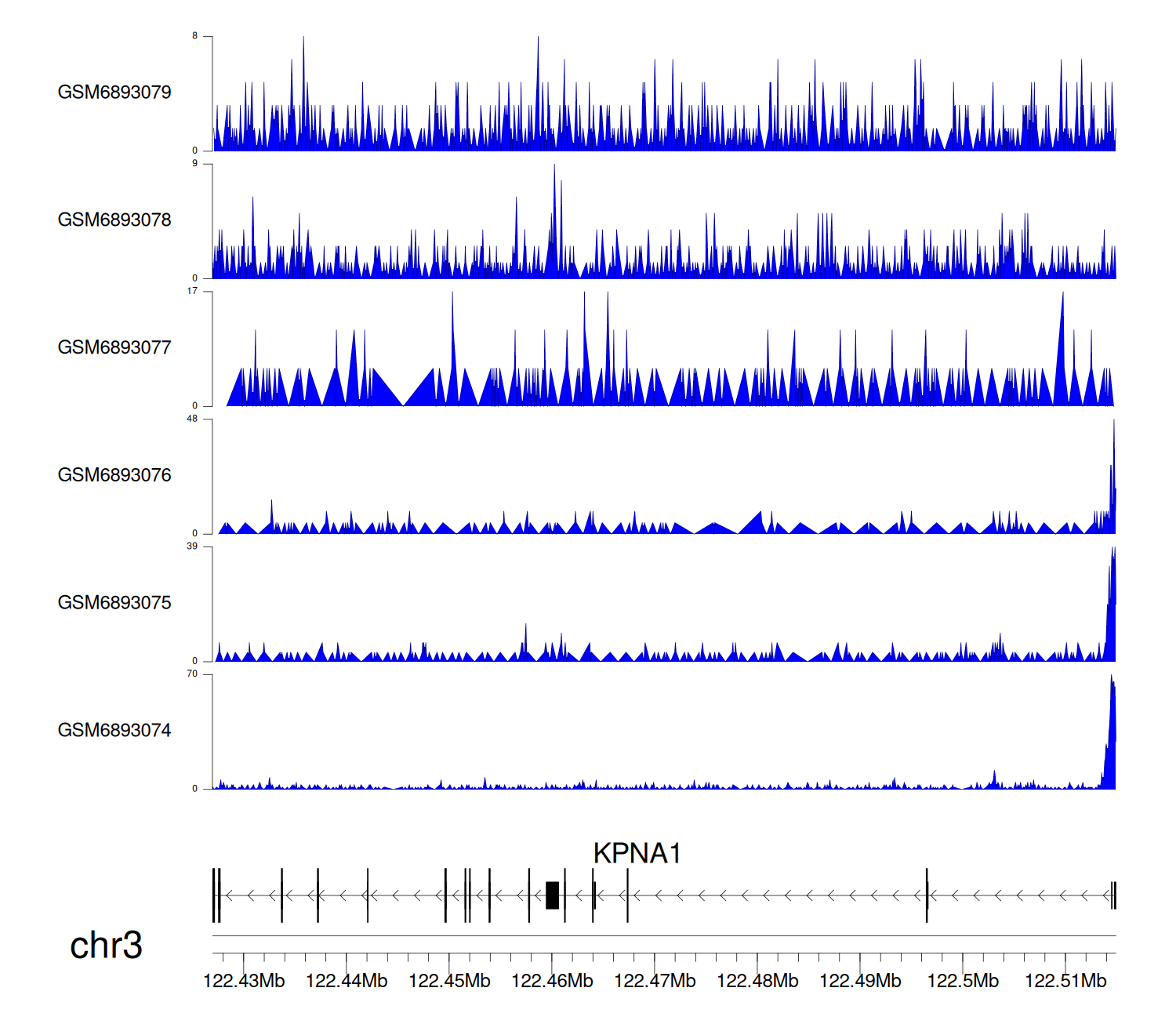Click the 122.5Mb axis tick label

pyautogui.click(x=963, y=982)
